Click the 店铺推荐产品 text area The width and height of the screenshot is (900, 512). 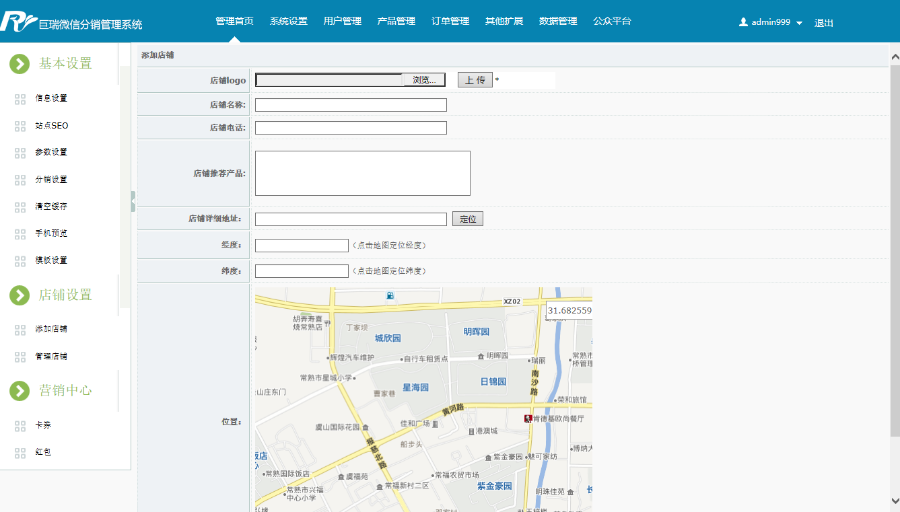(x=363, y=173)
